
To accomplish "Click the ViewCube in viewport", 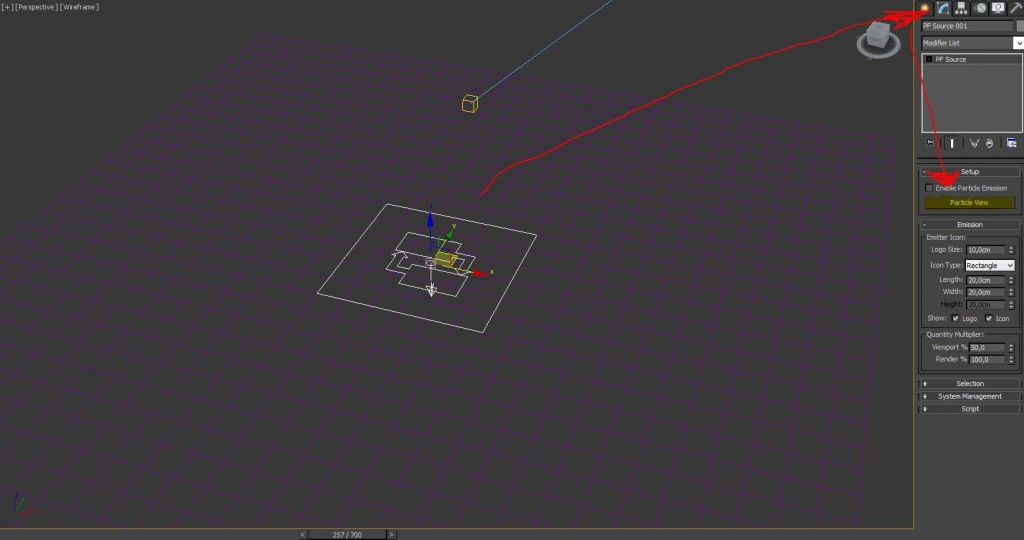I will tap(877, 38).
